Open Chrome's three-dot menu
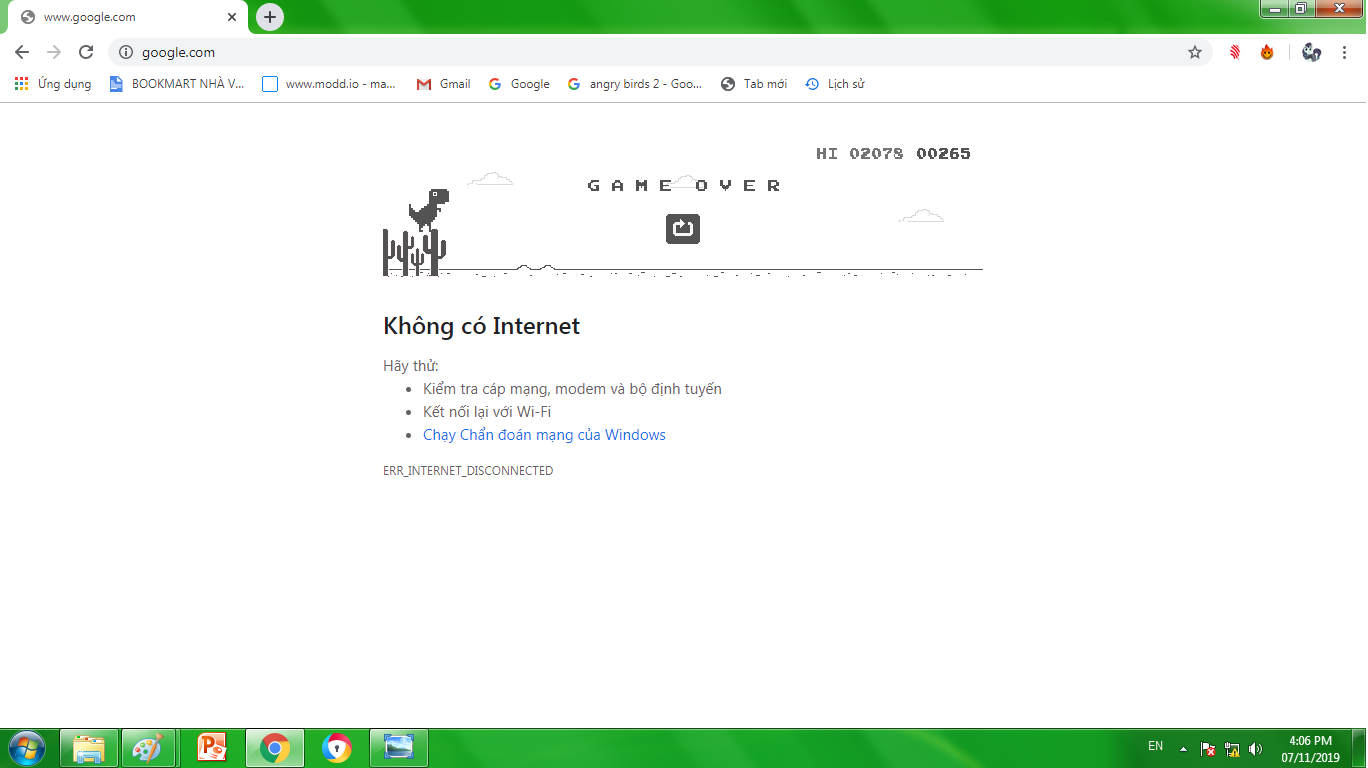Screen dimensions: 1368x768 pos(1344,52)
